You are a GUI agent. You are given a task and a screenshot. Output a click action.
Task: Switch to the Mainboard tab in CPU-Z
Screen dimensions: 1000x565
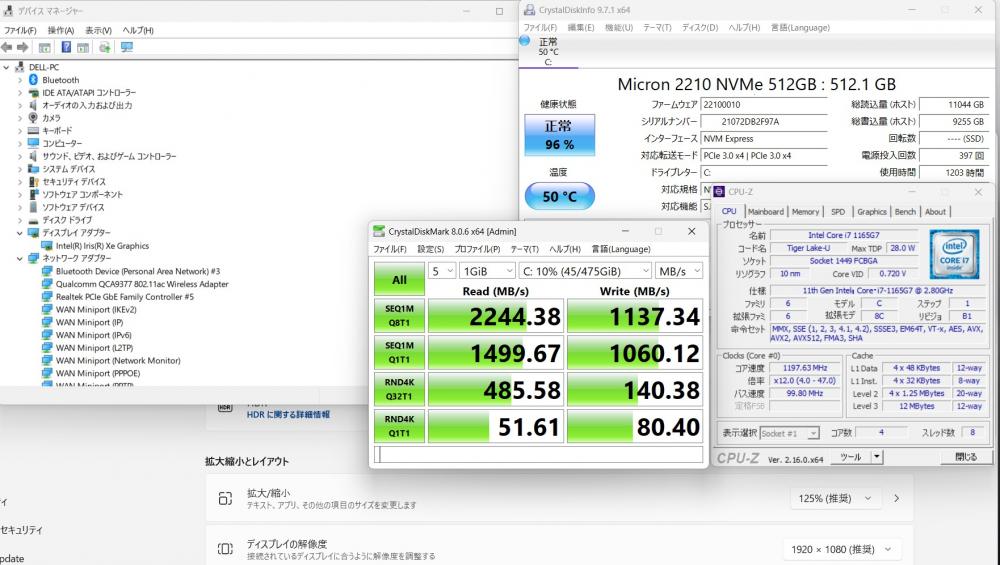766,212
